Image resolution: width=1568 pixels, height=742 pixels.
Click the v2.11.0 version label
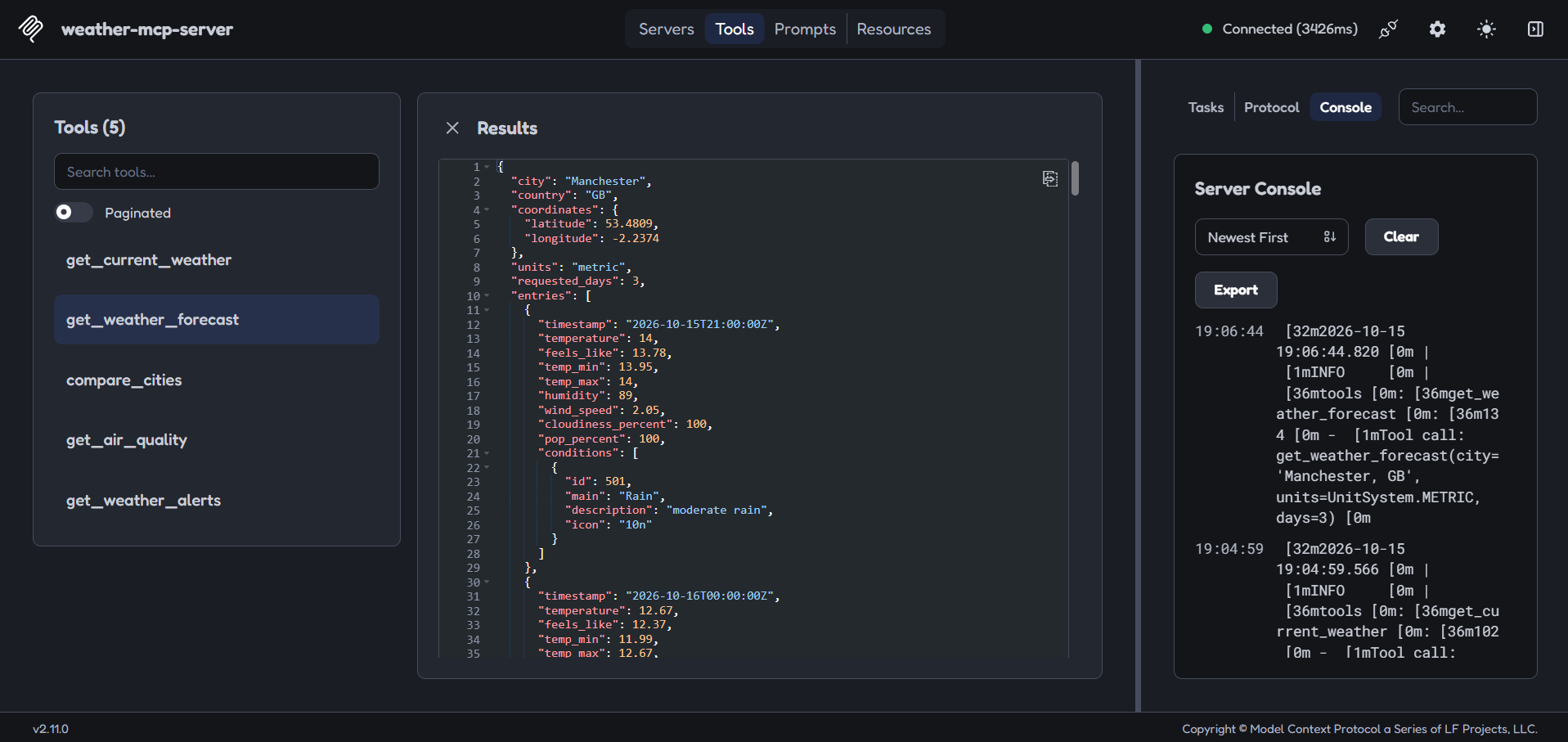click(51, 728)
